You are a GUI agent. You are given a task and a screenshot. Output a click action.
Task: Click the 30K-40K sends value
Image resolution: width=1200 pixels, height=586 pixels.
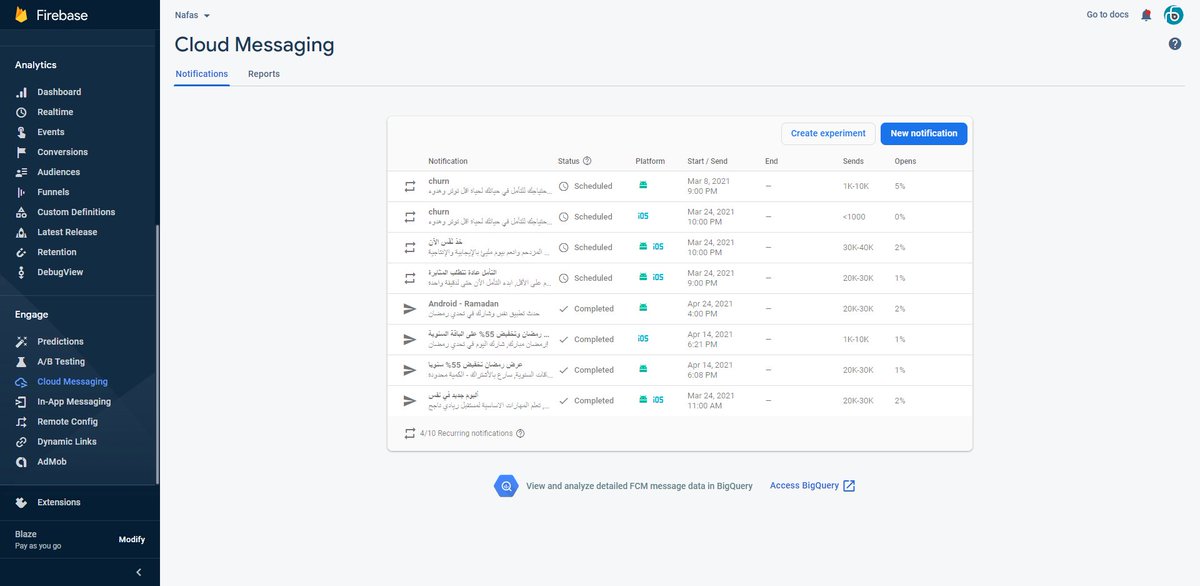coord(858,248)
